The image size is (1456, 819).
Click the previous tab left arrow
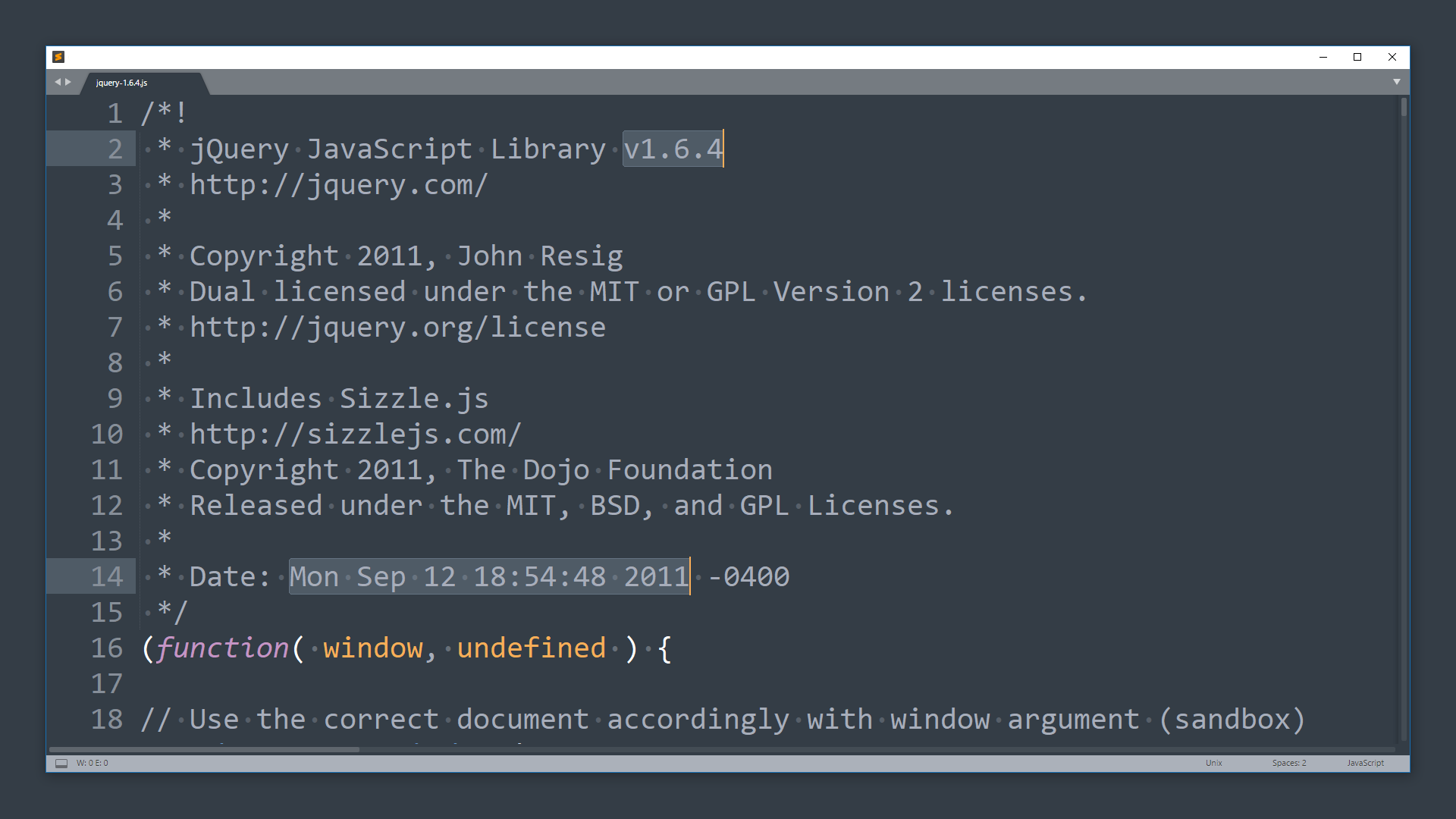point(57,82)
